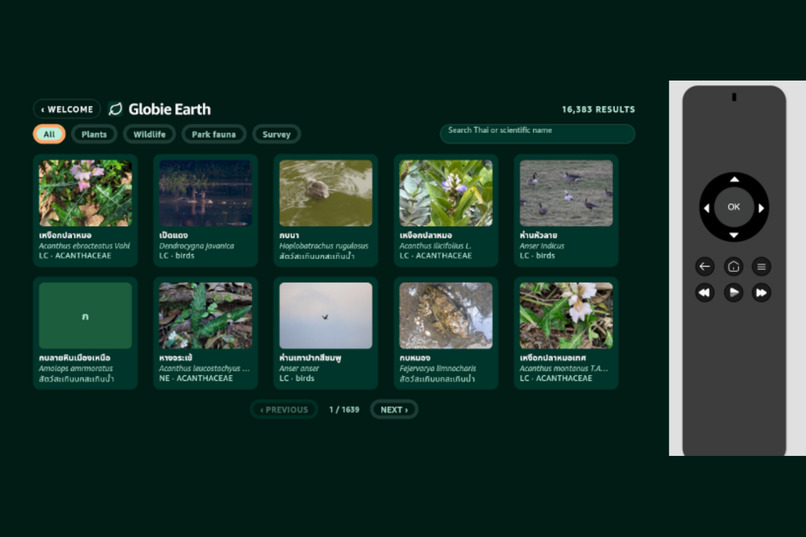The image size is (806, 537).
Task: Click the NE - ACANTHACEAE status label
Action: point(196,378)
